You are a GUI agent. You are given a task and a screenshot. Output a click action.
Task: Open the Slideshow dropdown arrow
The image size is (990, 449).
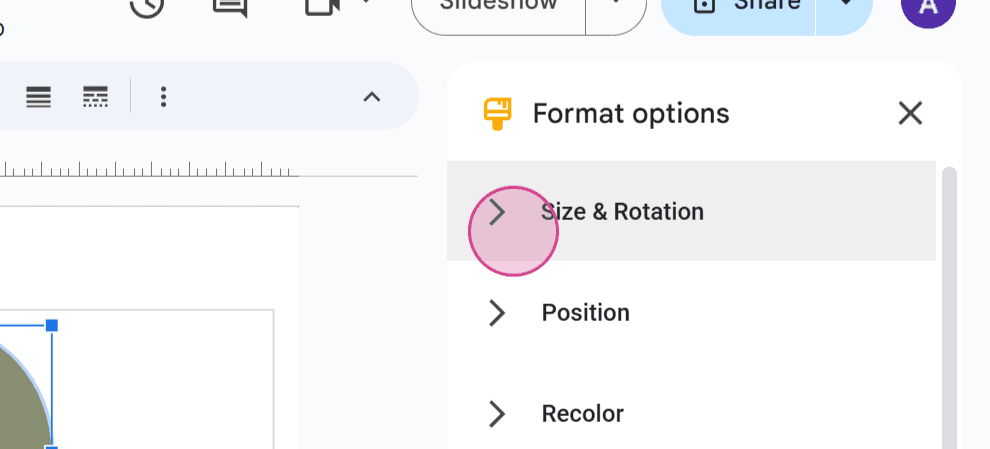(616, 5)
